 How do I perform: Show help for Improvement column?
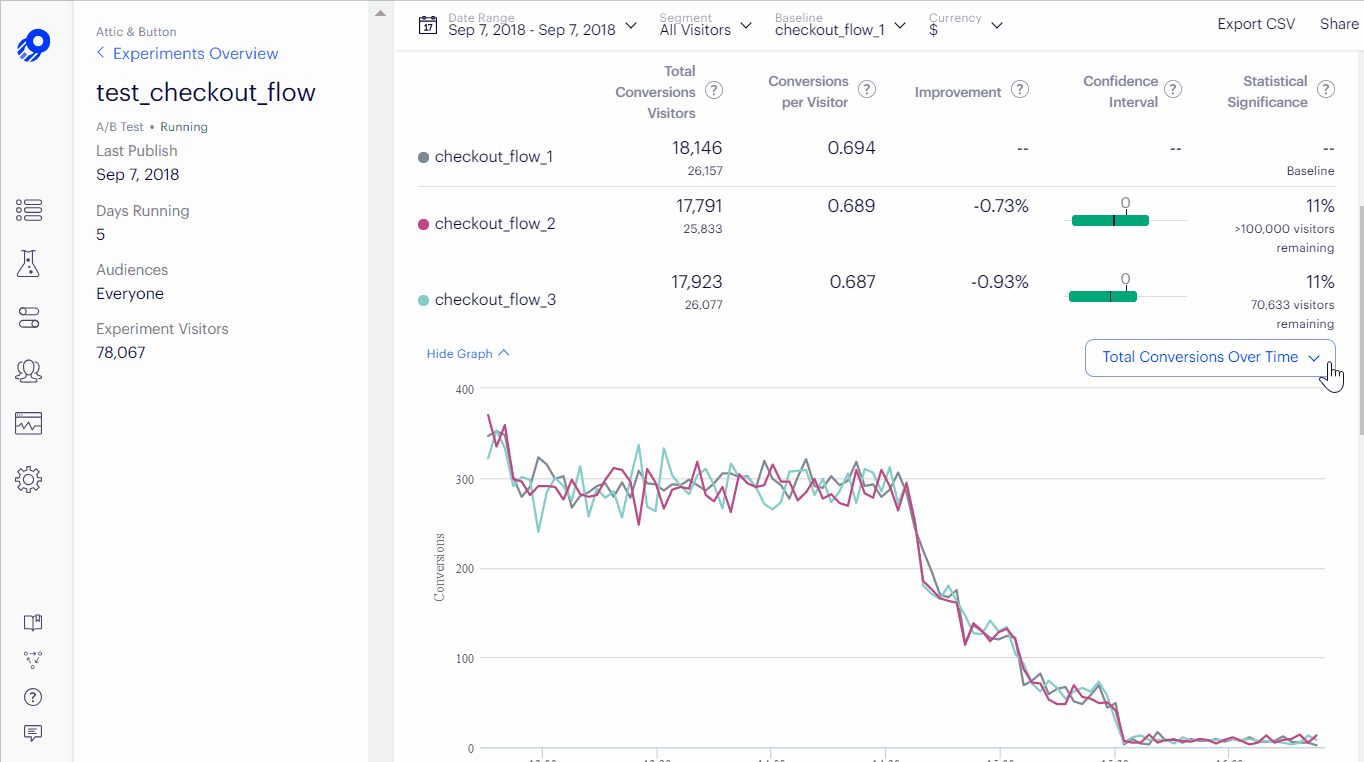[1020, 90]
